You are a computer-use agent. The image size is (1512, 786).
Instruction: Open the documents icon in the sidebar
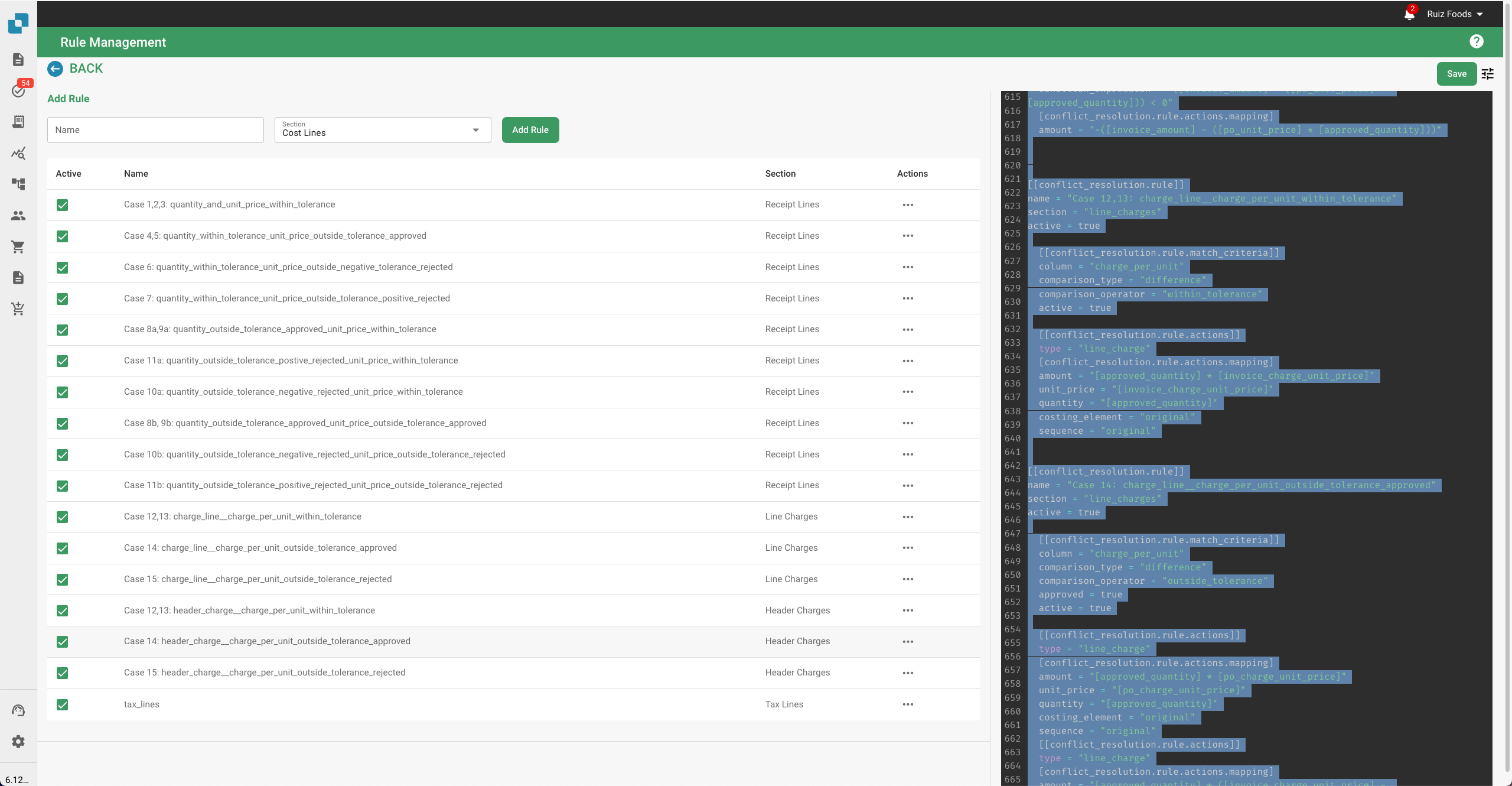18,59
